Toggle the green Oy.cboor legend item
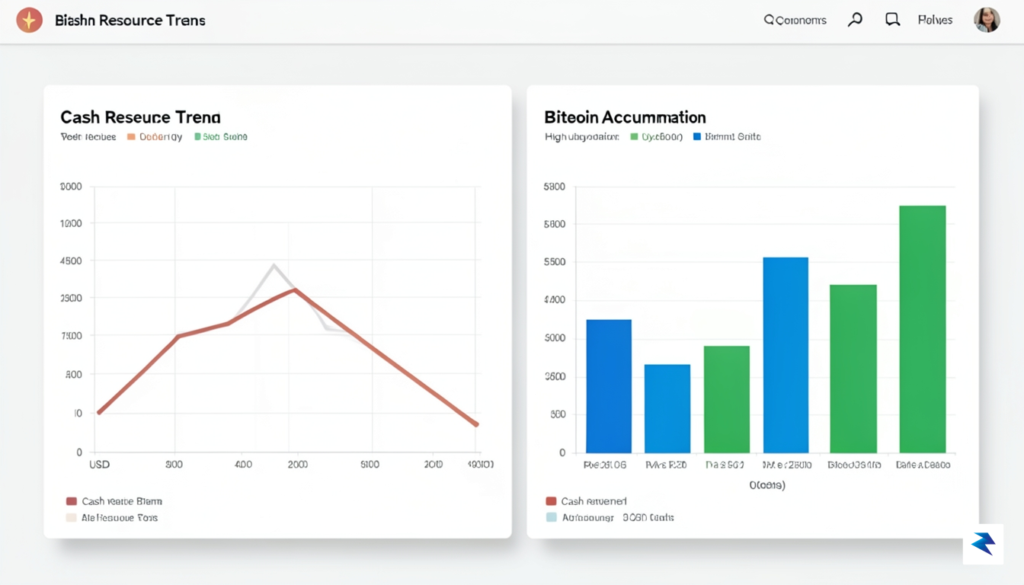The width and height of the screenshot is (1024, 585). point(656,136)
